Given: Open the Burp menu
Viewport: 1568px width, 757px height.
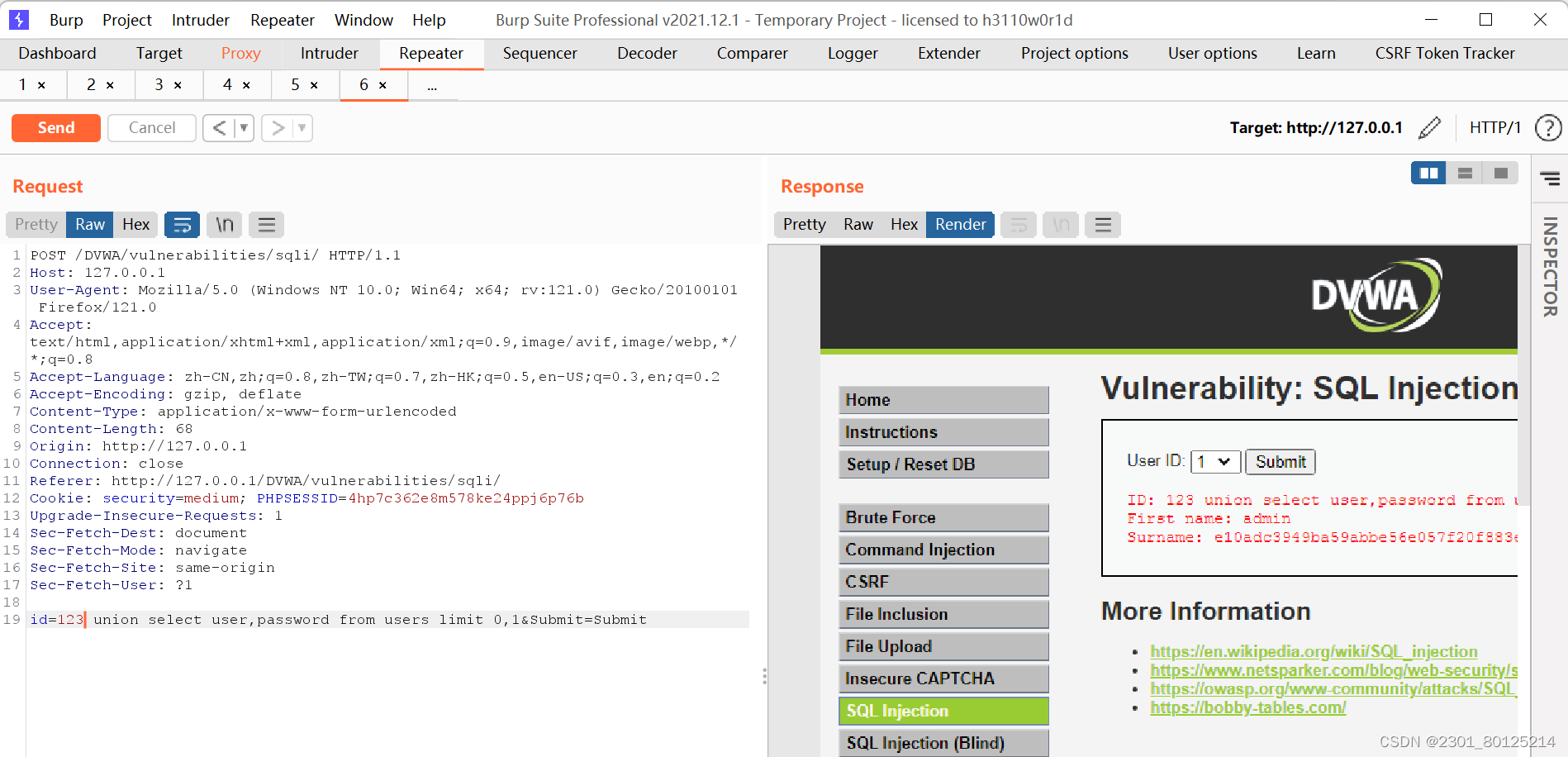Looking at the screenshot, I should [x=66, y=20].
